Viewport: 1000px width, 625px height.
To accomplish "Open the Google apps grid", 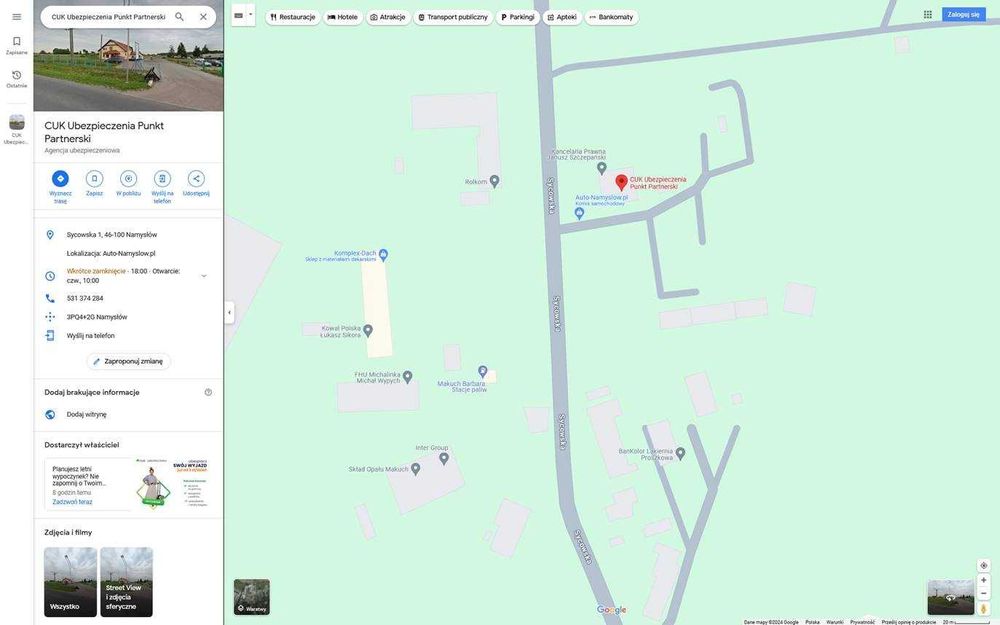I will (927, 15).
